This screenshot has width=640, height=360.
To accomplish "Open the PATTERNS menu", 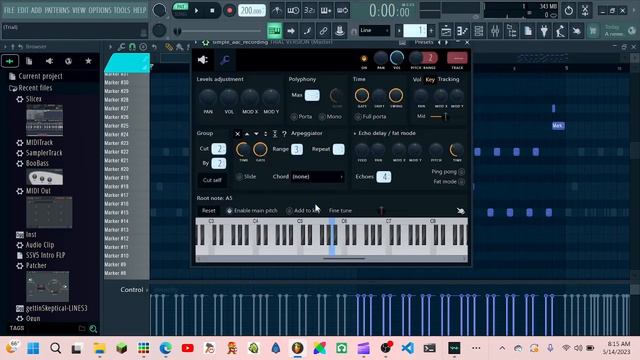I will coord(57,10).
